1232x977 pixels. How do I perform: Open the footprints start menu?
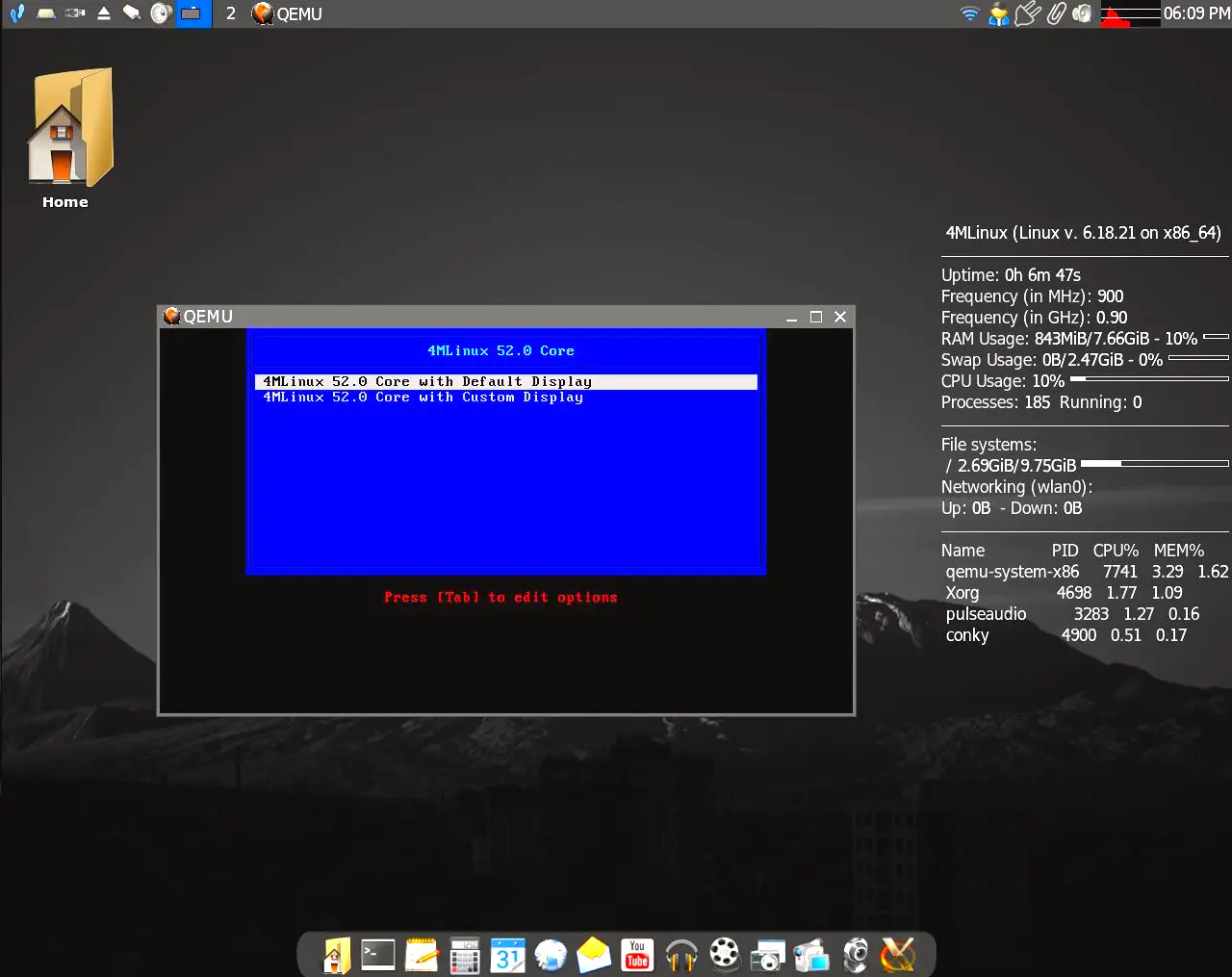[x=16, y=13]
